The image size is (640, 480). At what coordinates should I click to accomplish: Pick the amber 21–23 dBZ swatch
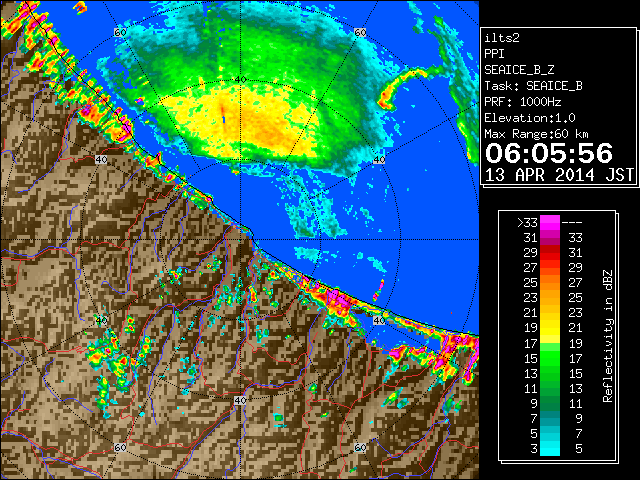(550, 313)
